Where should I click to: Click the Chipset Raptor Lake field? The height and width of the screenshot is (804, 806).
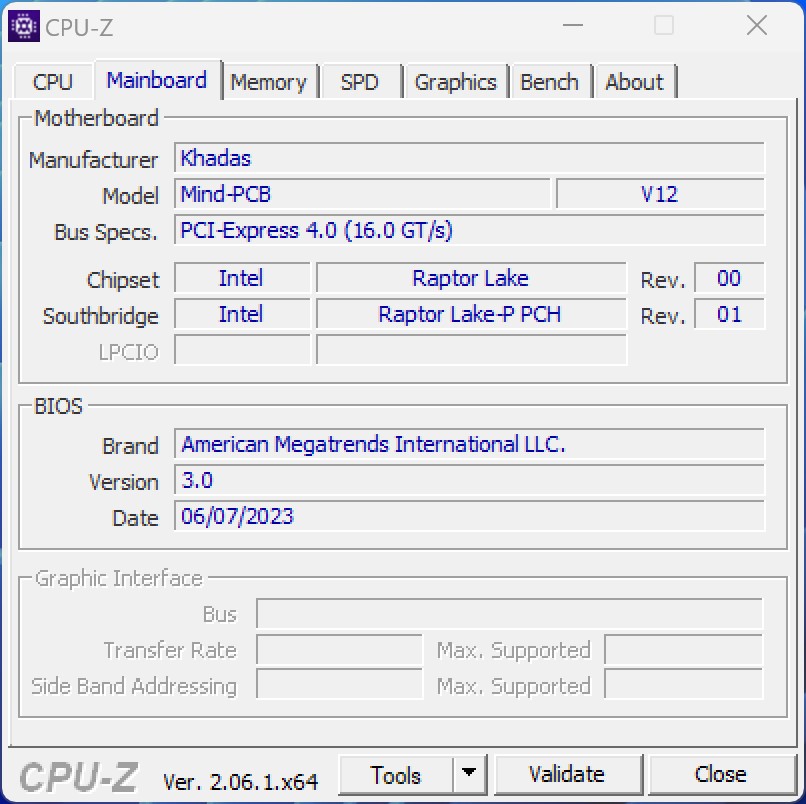point(471,278)
